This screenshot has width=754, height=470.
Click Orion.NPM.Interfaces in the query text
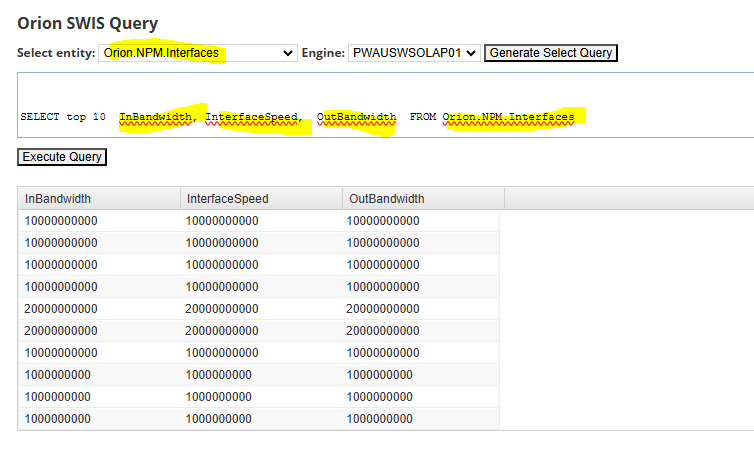point(508,117)
